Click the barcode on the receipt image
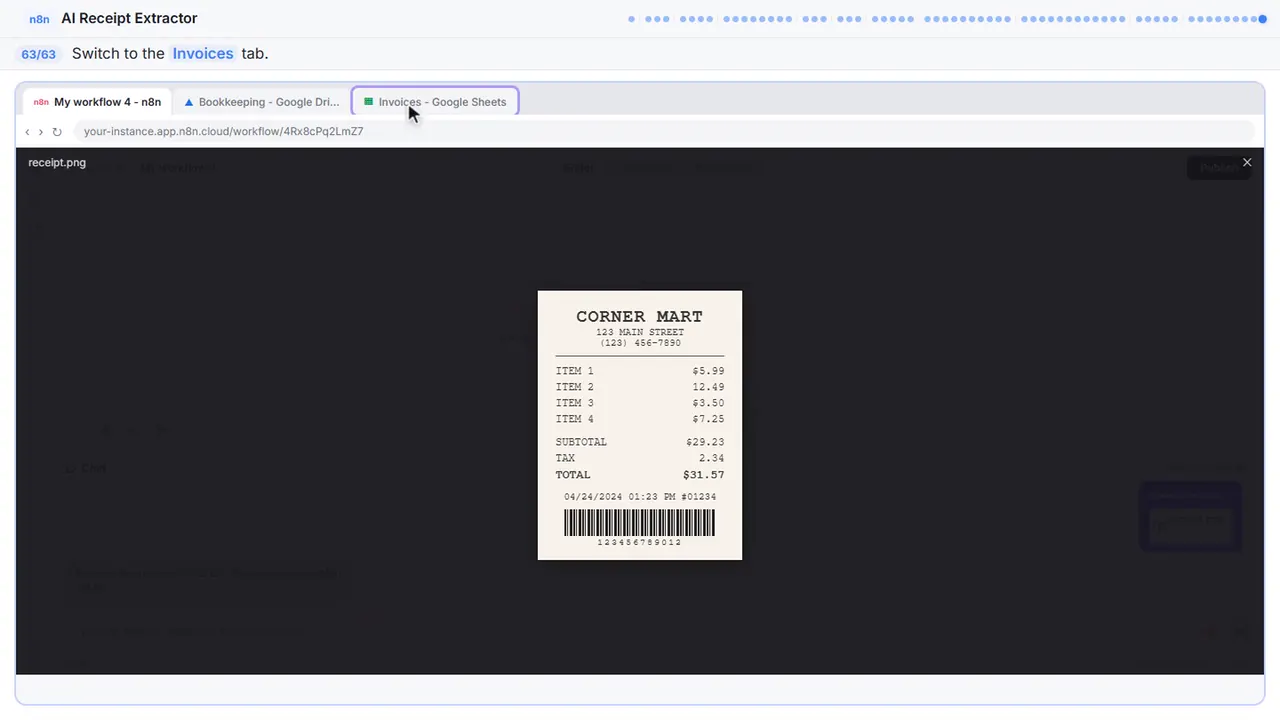 click(640, 523)
